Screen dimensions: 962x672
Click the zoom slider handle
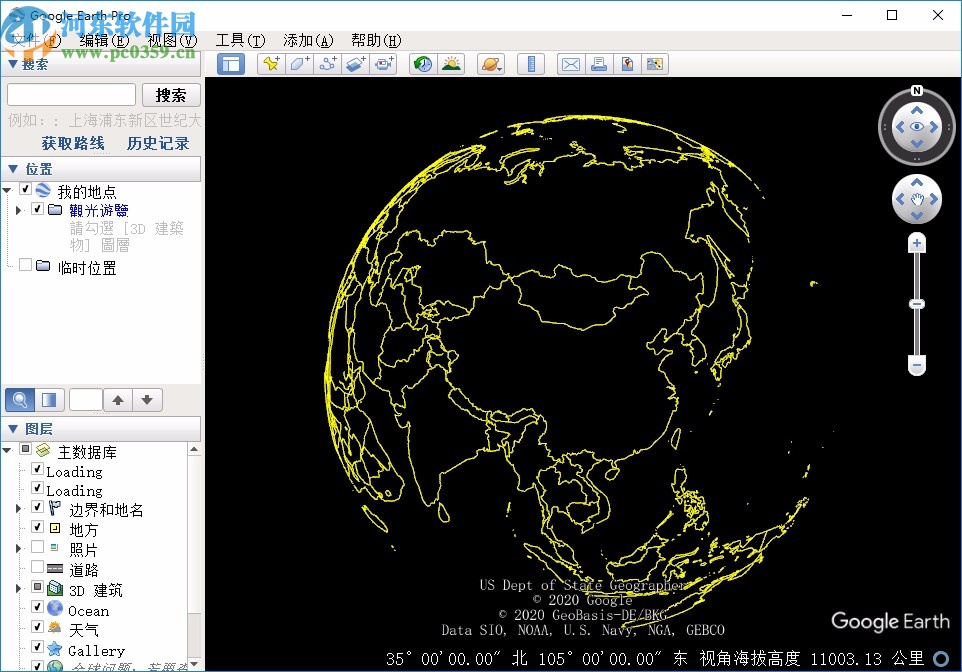[x=917, y=303]
